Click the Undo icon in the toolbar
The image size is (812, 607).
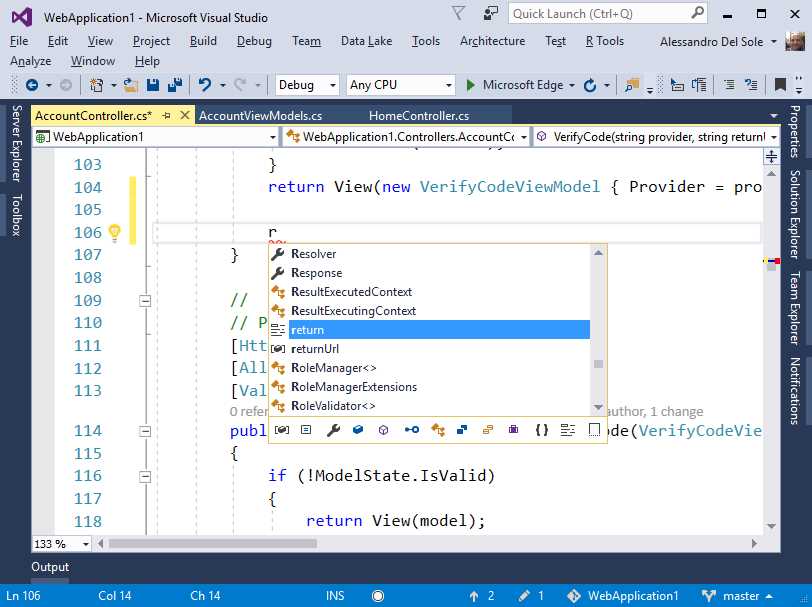click(204, 84)
